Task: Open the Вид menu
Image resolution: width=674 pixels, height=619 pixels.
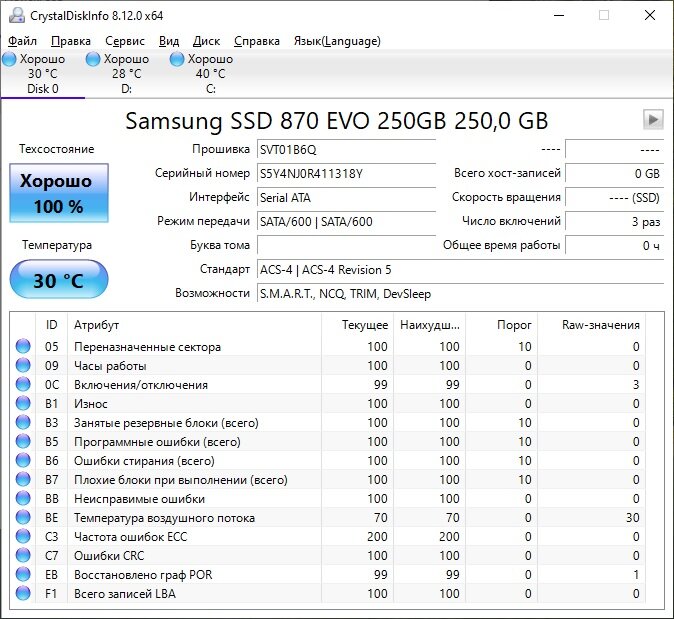Action: (x=169, y=41)
